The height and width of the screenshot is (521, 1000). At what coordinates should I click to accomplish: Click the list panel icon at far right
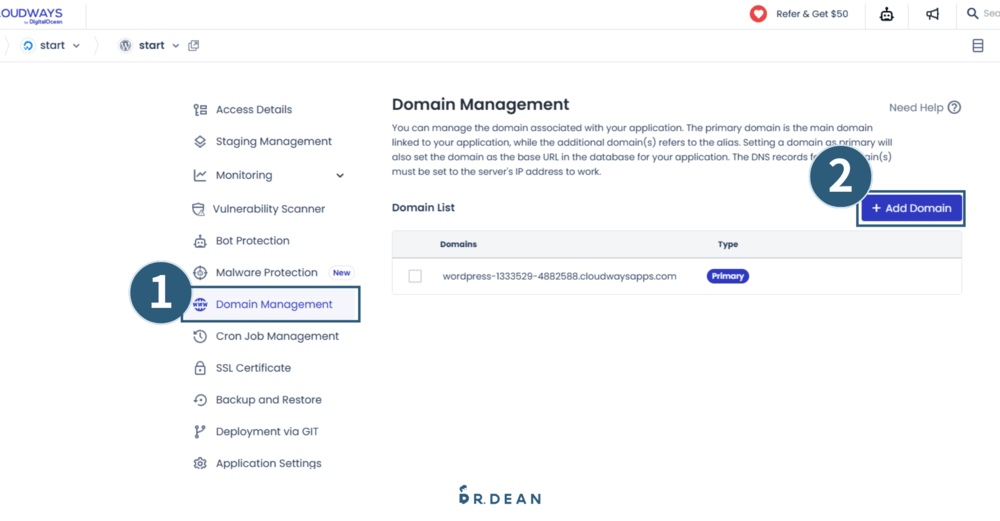pyautogui.click(x=977, y=46)
